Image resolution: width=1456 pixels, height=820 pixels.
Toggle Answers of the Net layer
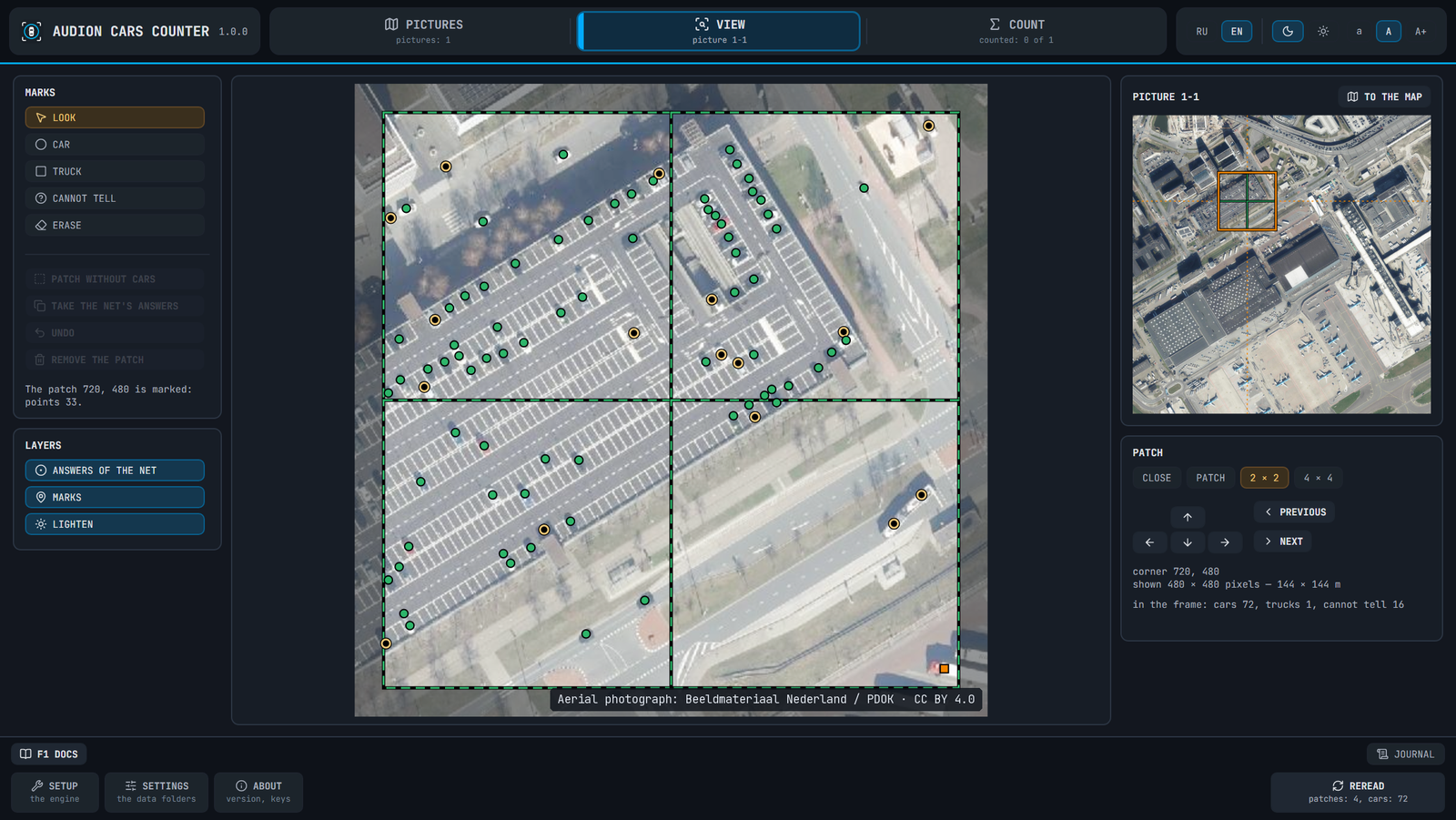(115, 471)
